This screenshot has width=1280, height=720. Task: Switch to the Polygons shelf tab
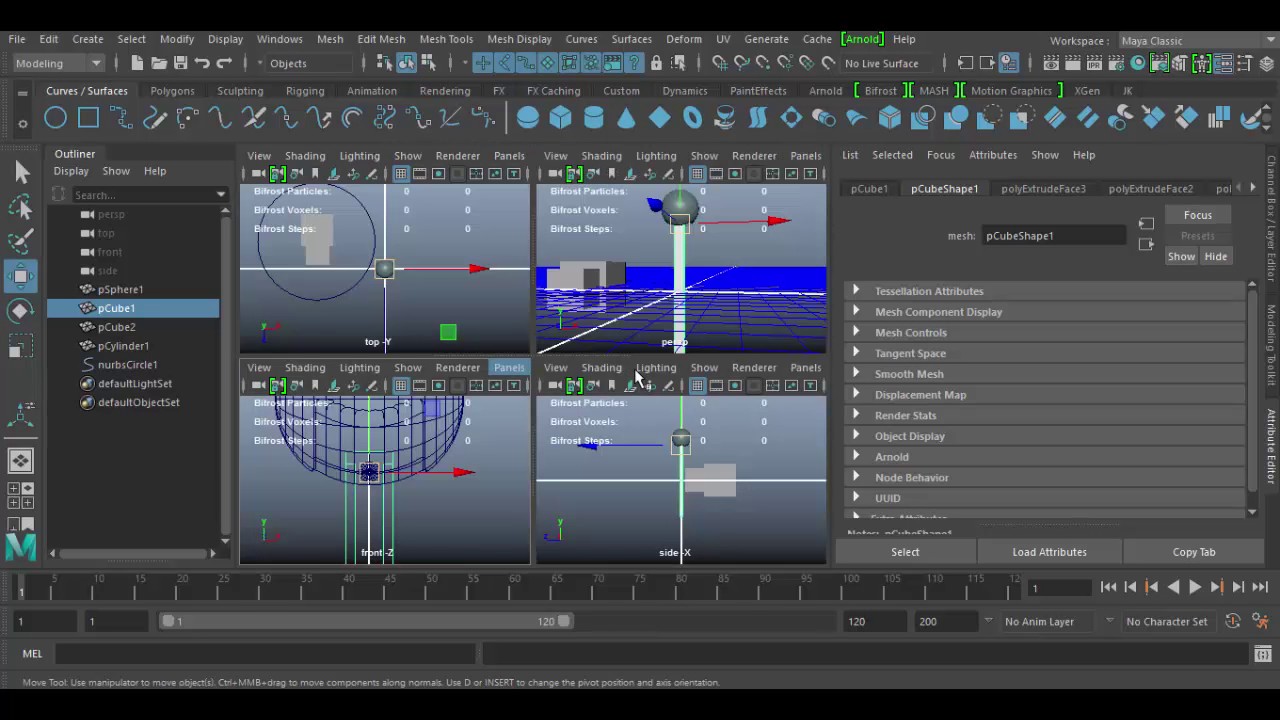pos(172,91)
